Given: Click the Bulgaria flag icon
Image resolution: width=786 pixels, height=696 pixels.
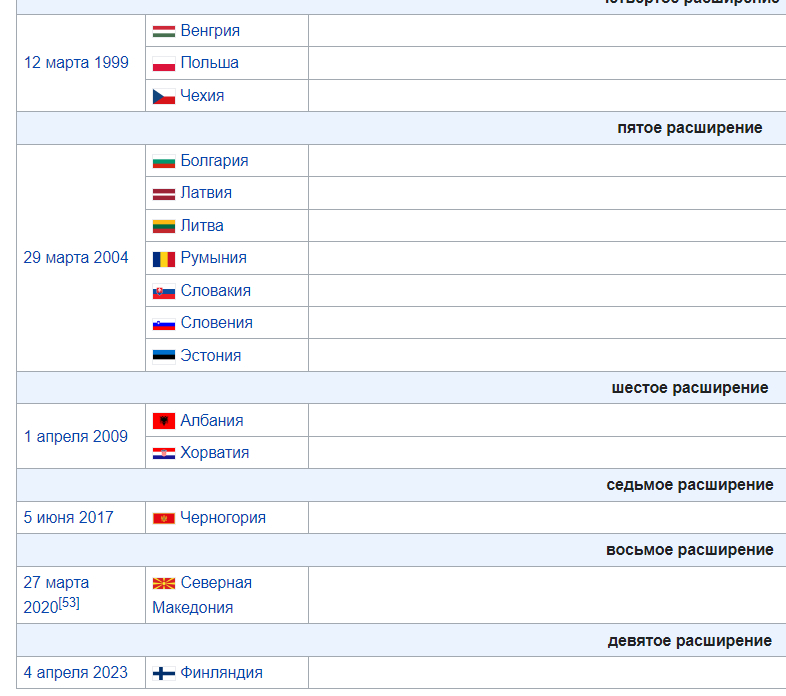Looking at the screenshot, I should [x=164, y=161].
